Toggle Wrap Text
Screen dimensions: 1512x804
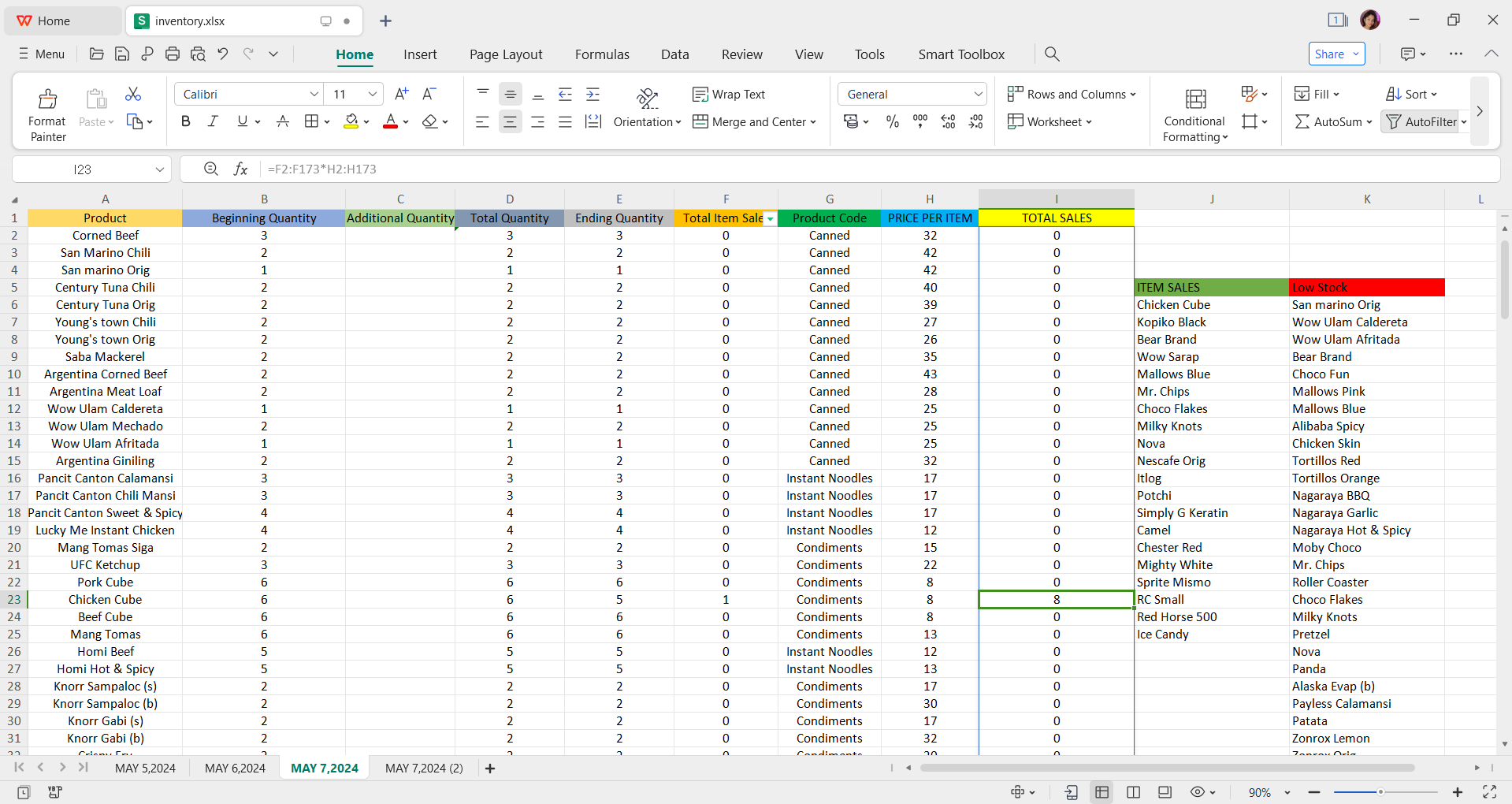pyautogui.click(x=729, y=94)
